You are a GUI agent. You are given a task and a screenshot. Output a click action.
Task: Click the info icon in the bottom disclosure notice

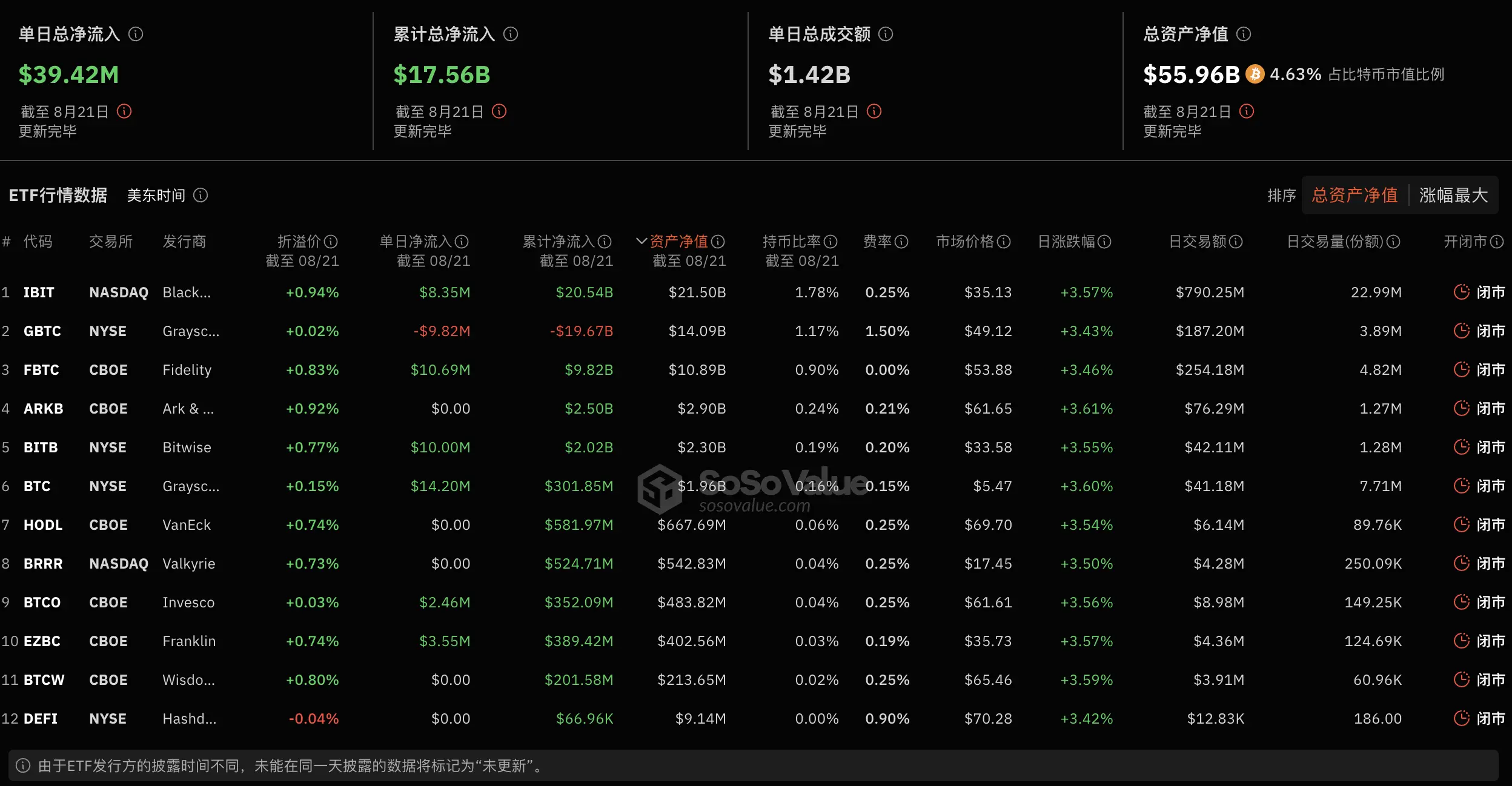22,766
